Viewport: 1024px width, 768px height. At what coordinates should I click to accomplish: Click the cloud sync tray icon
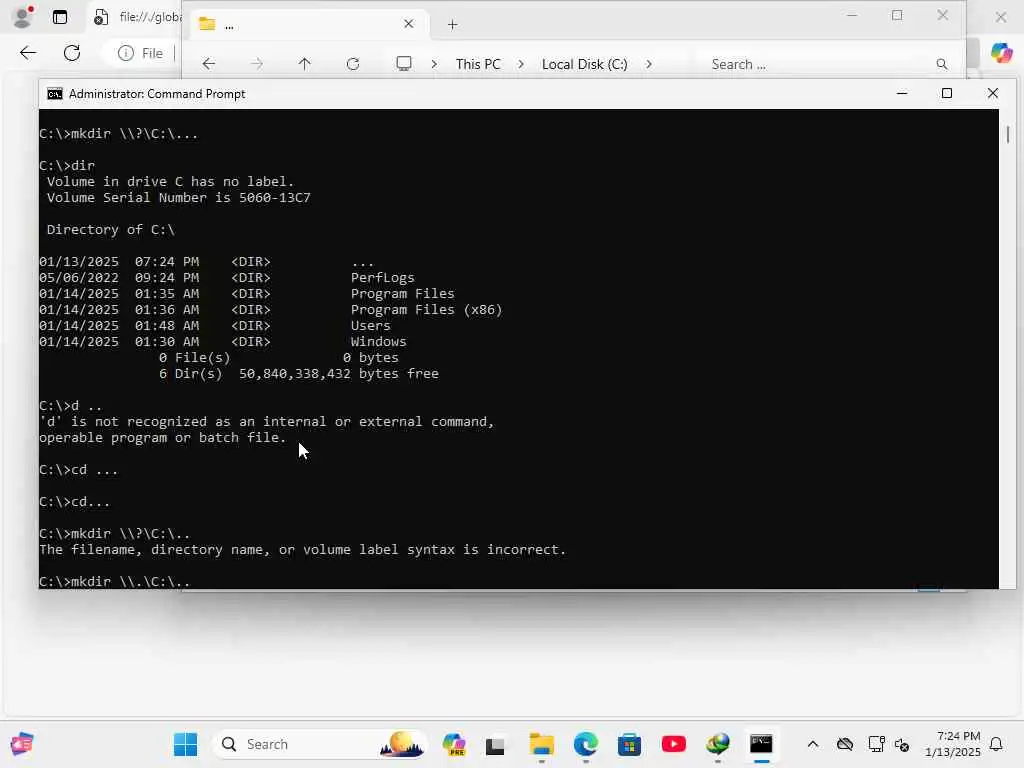coord(845,744)
